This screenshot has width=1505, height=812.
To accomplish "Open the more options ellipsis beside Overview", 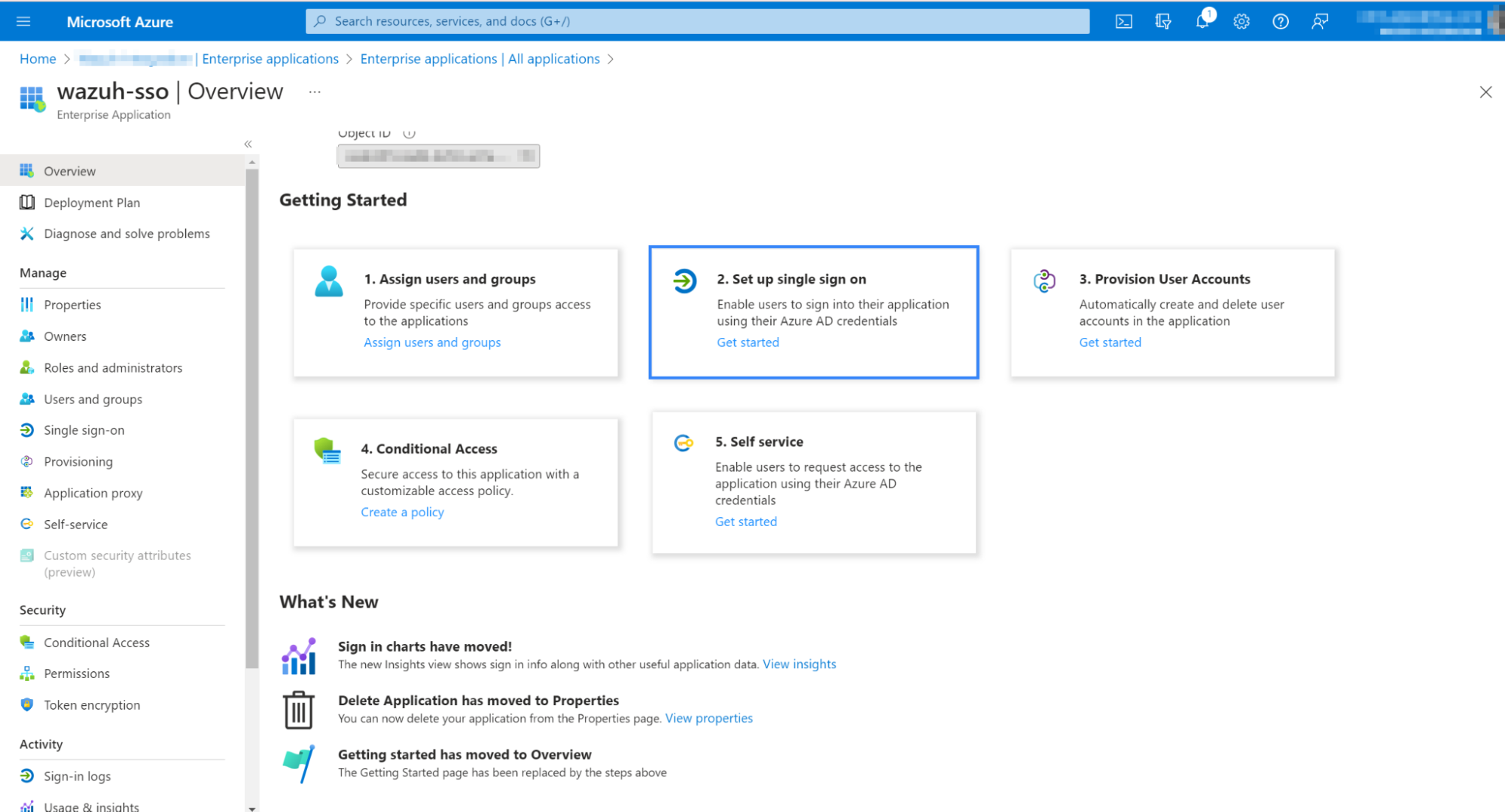I will (x=315, y=92).
